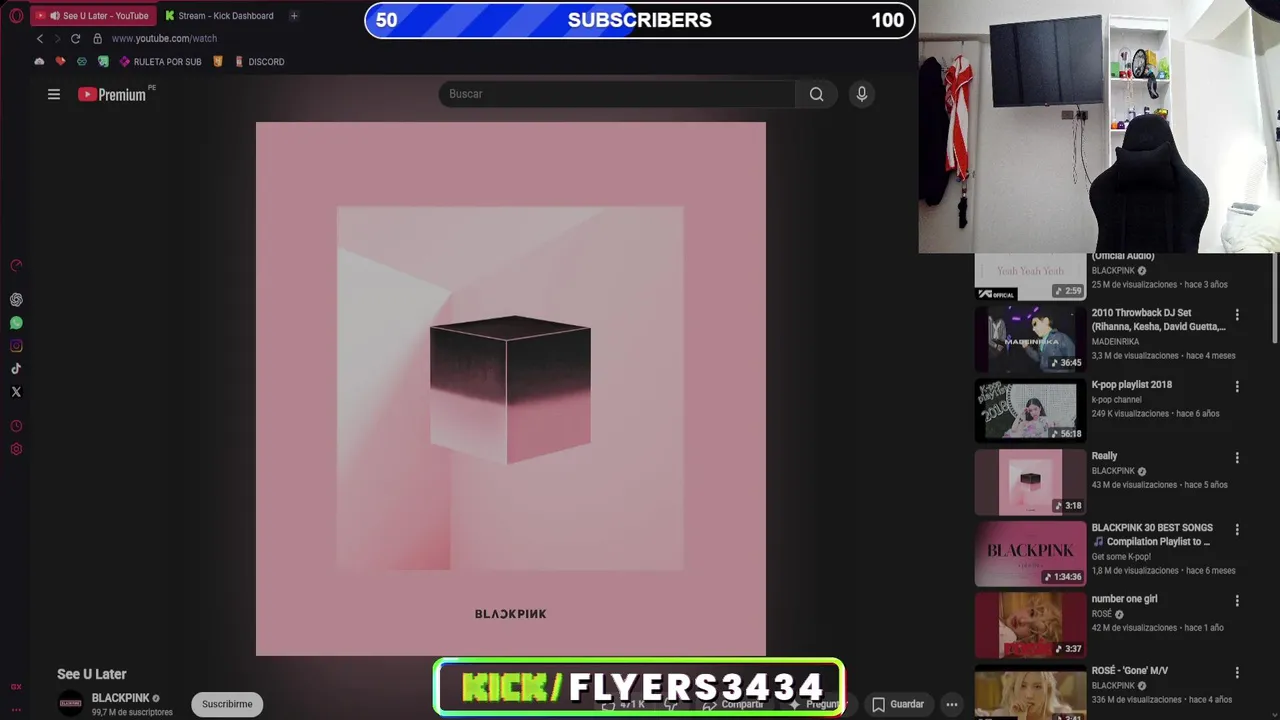
Task: Open the three-dot more actions below video
Action: (x=952, y=704)
